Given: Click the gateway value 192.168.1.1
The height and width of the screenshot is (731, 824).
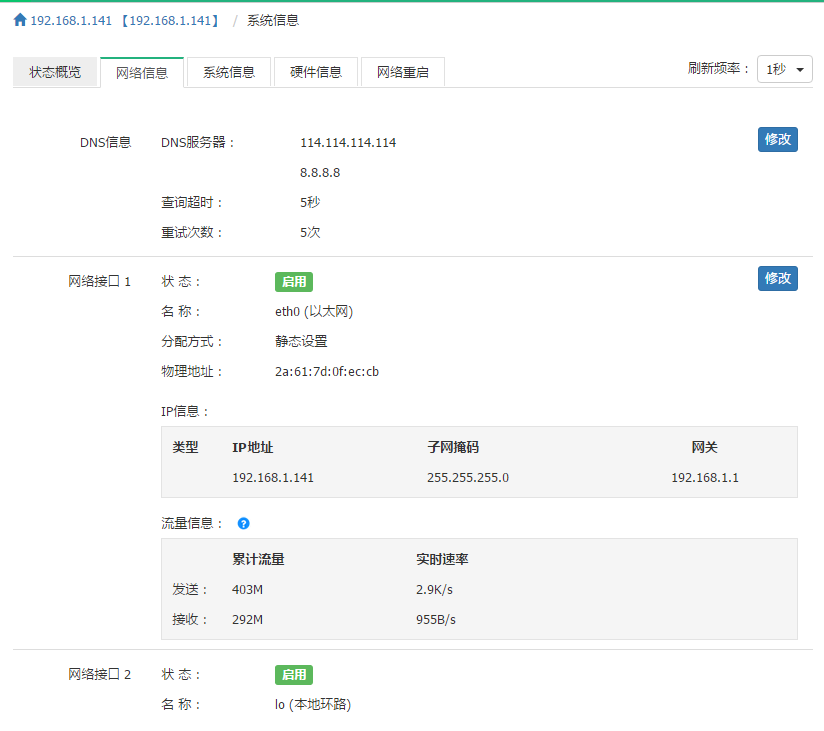Looking at the screenshot, I should tap(705, 477).
